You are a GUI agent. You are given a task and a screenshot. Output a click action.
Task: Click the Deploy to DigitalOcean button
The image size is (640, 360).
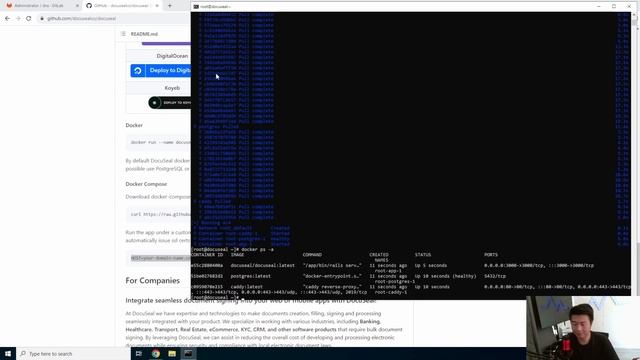[x=161, y=70]
